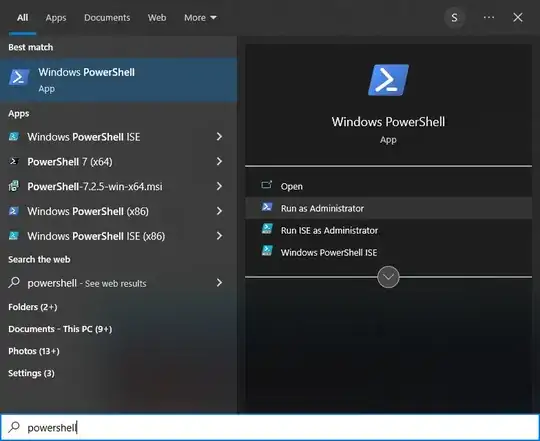Click the Windows PowerShell (x86) icon
The height and width of the screenshot is (441, 540).
point(14,211)
